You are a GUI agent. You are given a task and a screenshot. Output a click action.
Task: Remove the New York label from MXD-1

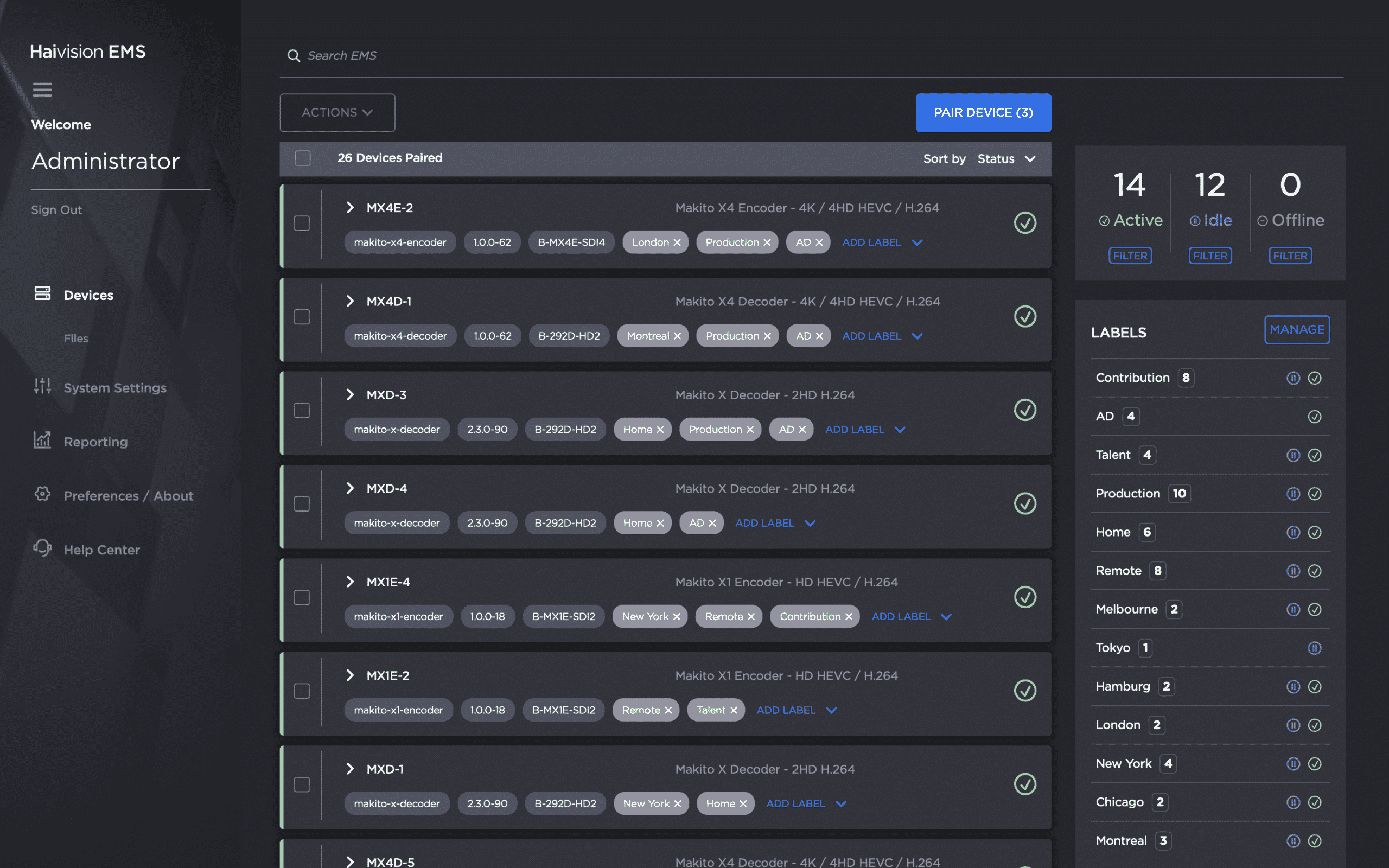(678, 805)
